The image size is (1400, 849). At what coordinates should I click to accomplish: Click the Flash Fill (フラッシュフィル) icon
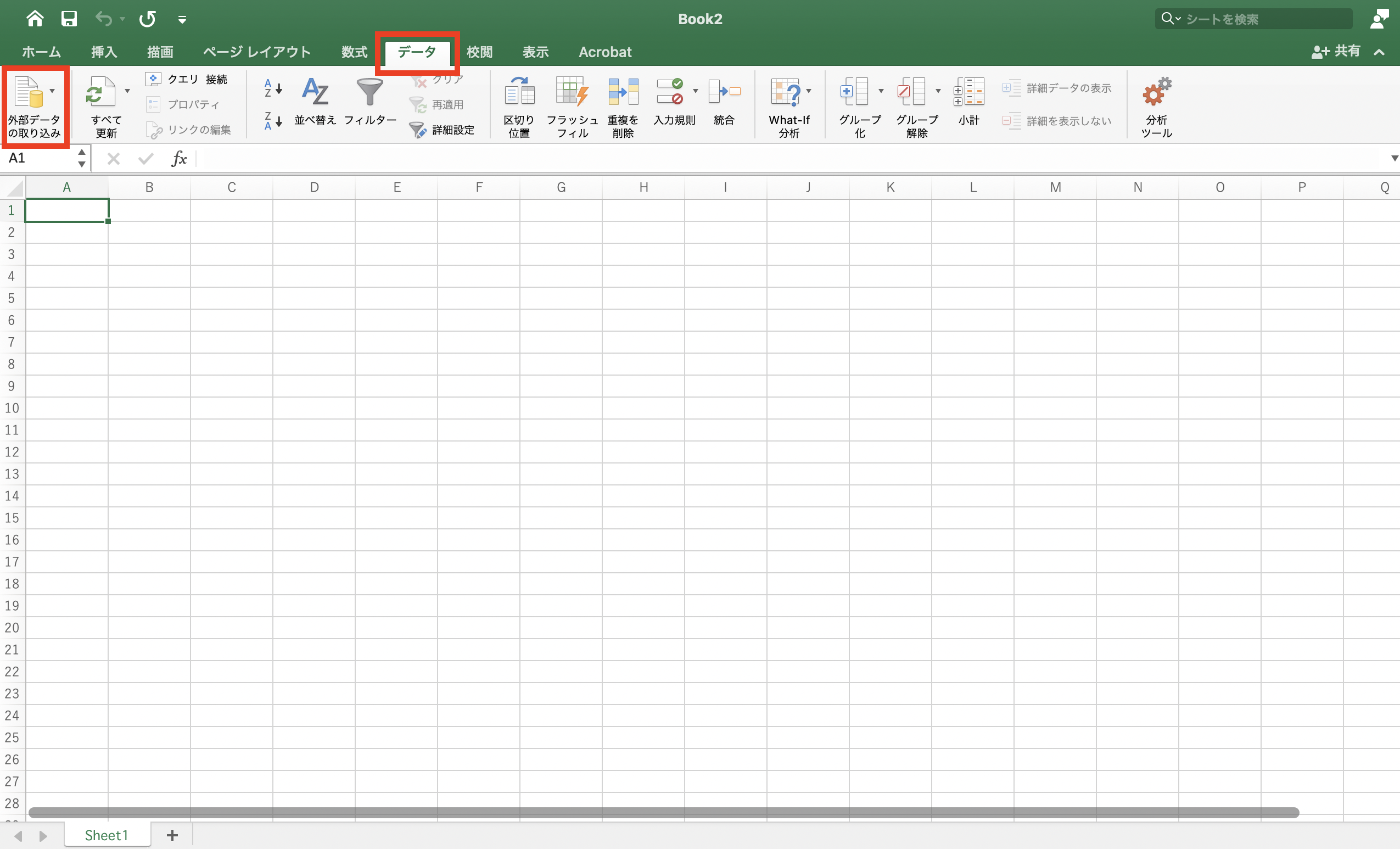[572, 92]
